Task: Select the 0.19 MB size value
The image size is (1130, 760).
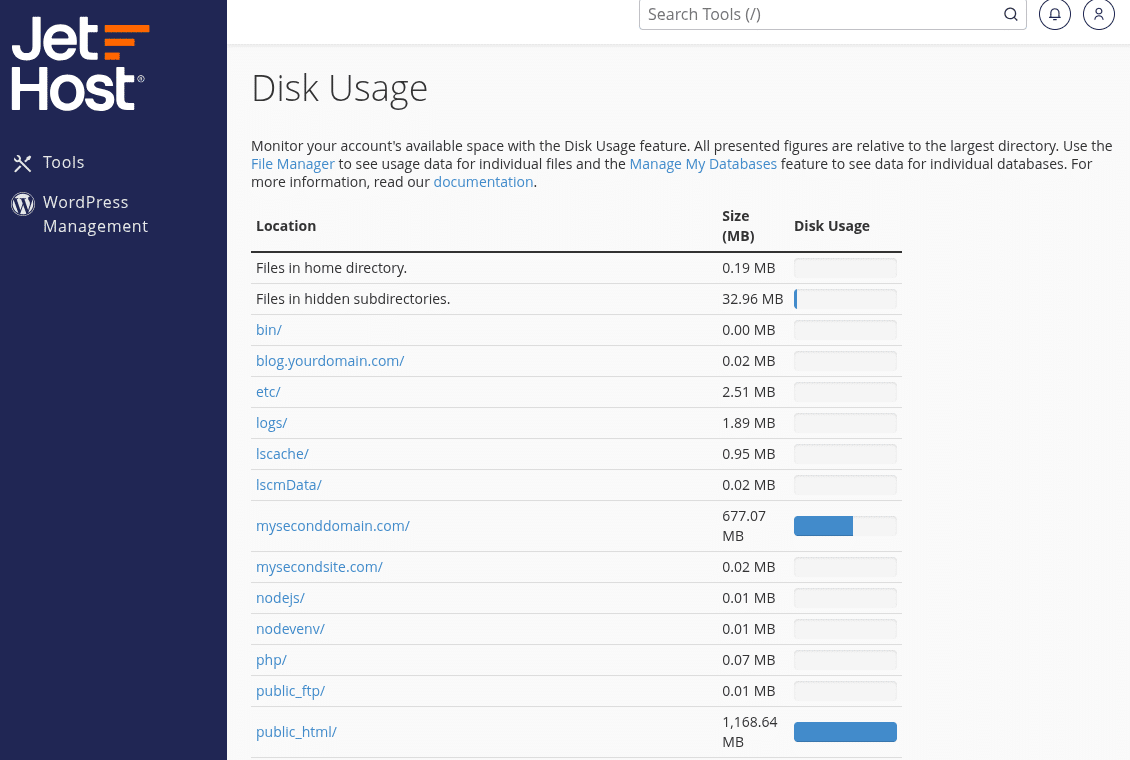Action: 749,268
